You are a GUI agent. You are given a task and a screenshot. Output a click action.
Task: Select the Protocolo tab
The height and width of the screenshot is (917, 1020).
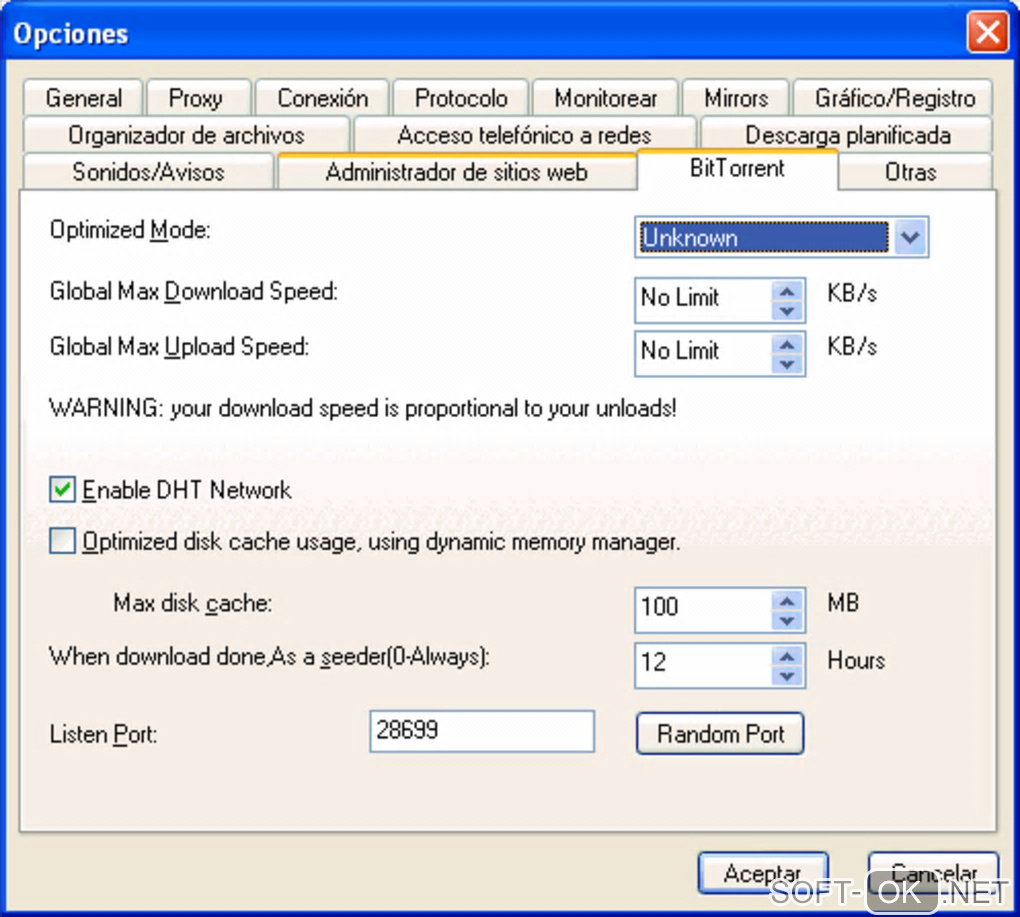click(461, 98)
